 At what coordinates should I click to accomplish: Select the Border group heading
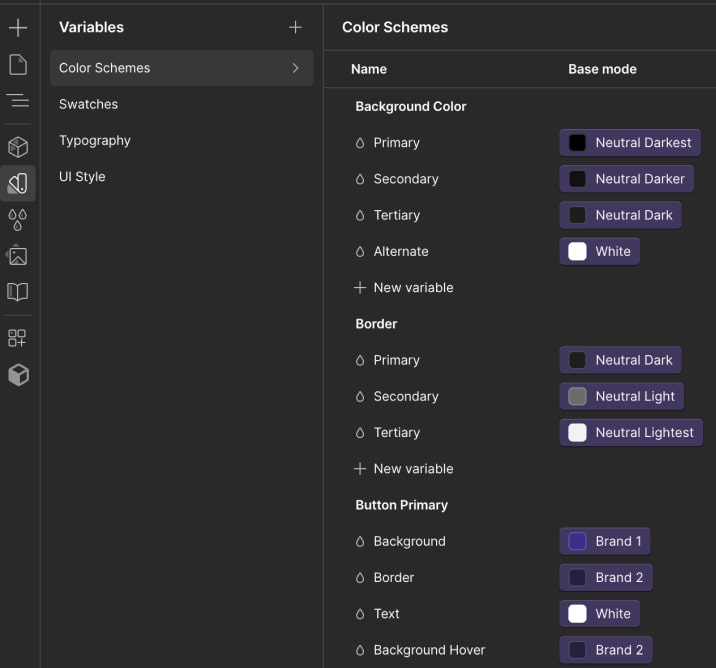pos(376,324)
